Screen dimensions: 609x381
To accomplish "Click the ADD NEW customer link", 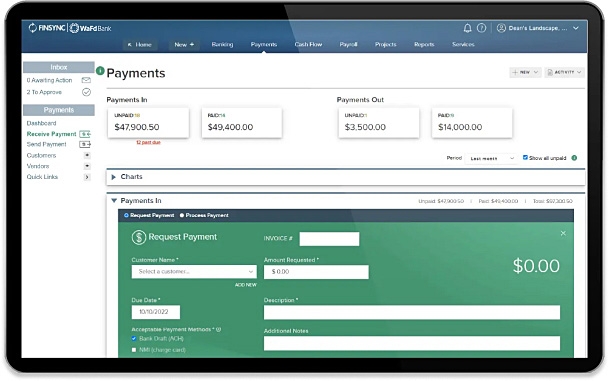I will pos(245,285).
